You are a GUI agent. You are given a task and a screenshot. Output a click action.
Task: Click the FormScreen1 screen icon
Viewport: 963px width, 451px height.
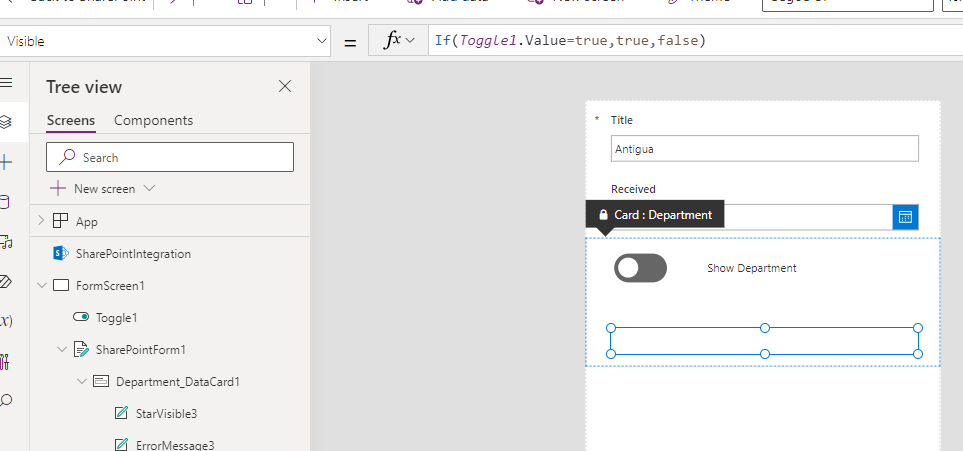(x=61, y=285)
